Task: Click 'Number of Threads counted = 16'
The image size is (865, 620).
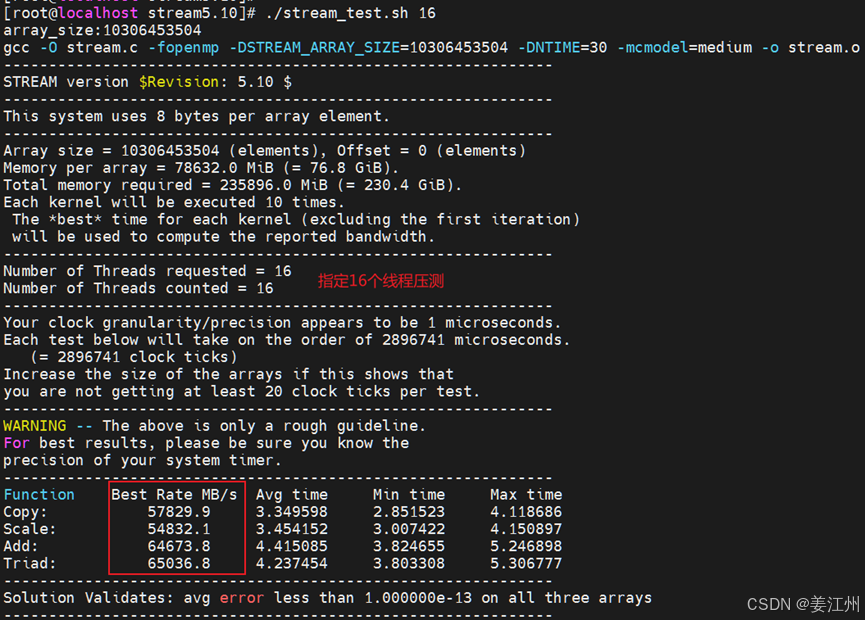Action: (138, 288)
